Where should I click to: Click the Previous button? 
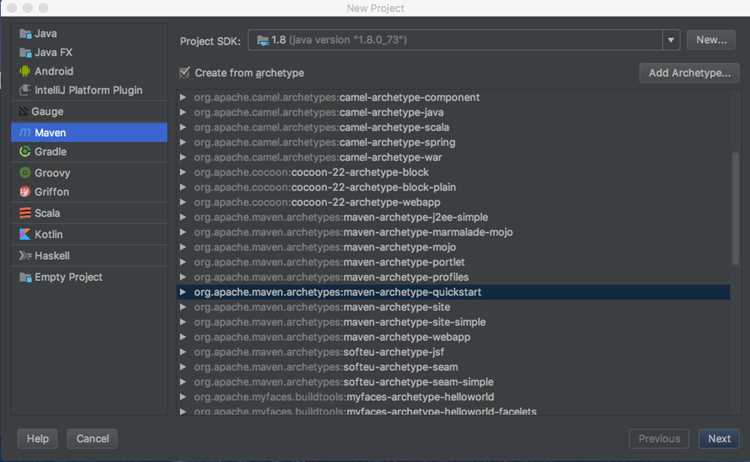[659, 439]
